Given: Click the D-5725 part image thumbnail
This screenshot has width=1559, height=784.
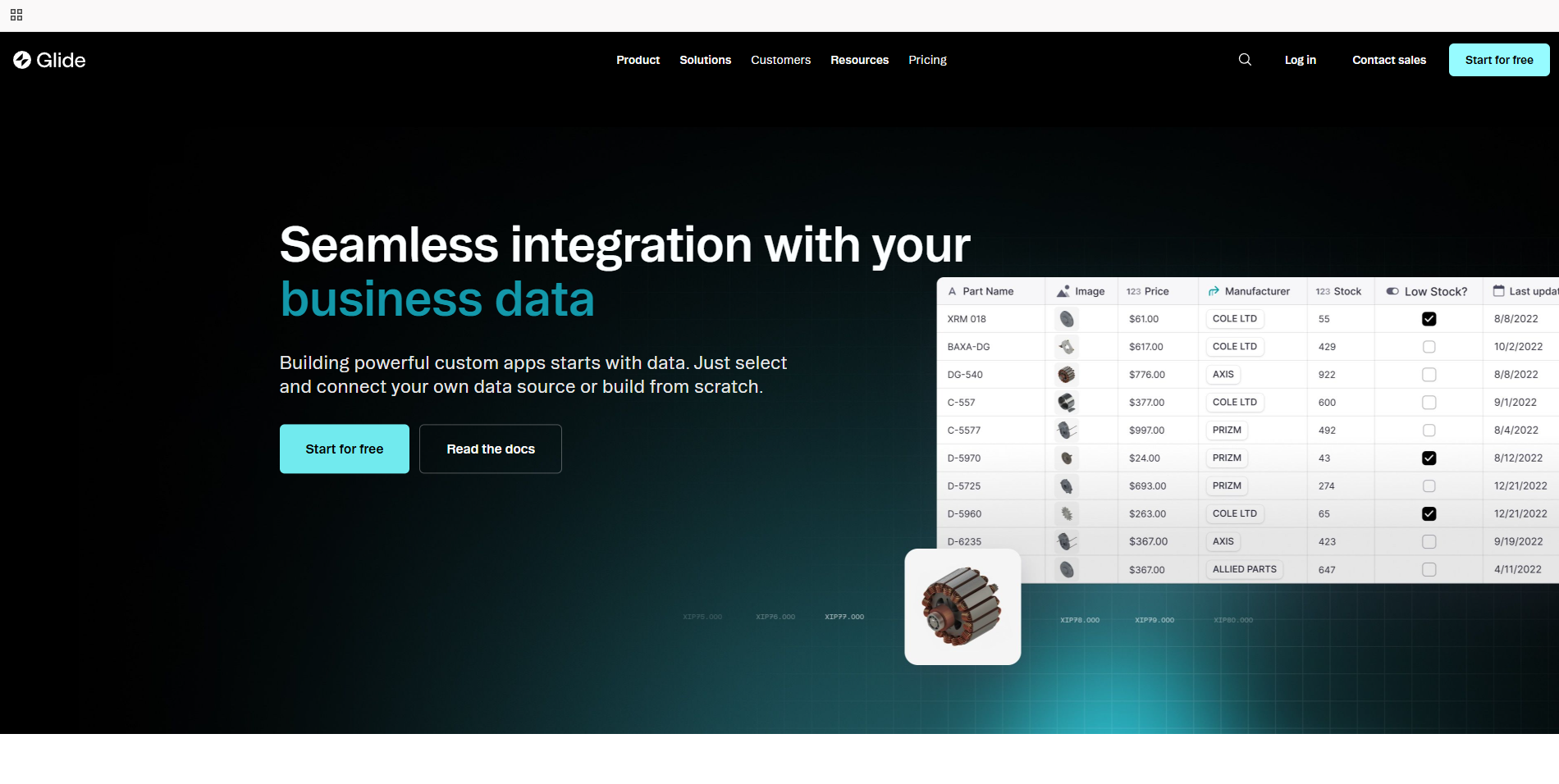Looking at the screenshot, I should tap(1067, 486).
